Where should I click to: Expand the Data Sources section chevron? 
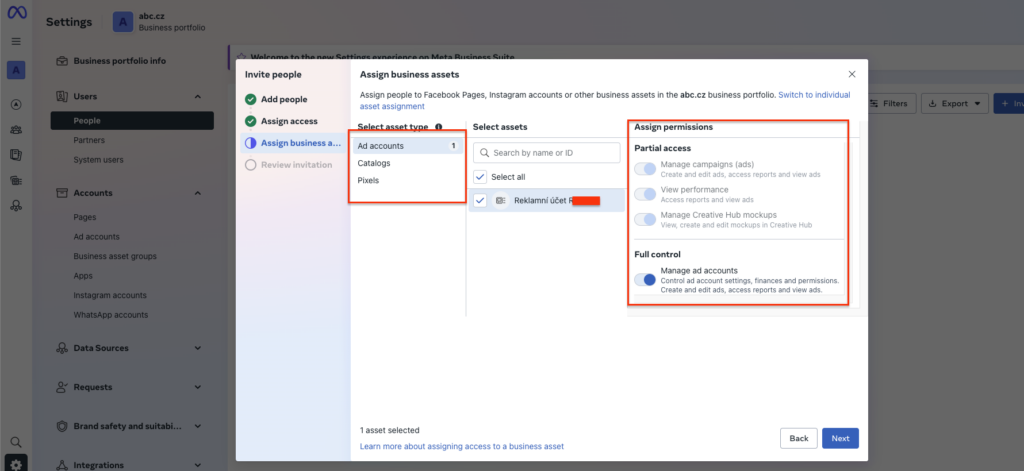coord(198,348)
